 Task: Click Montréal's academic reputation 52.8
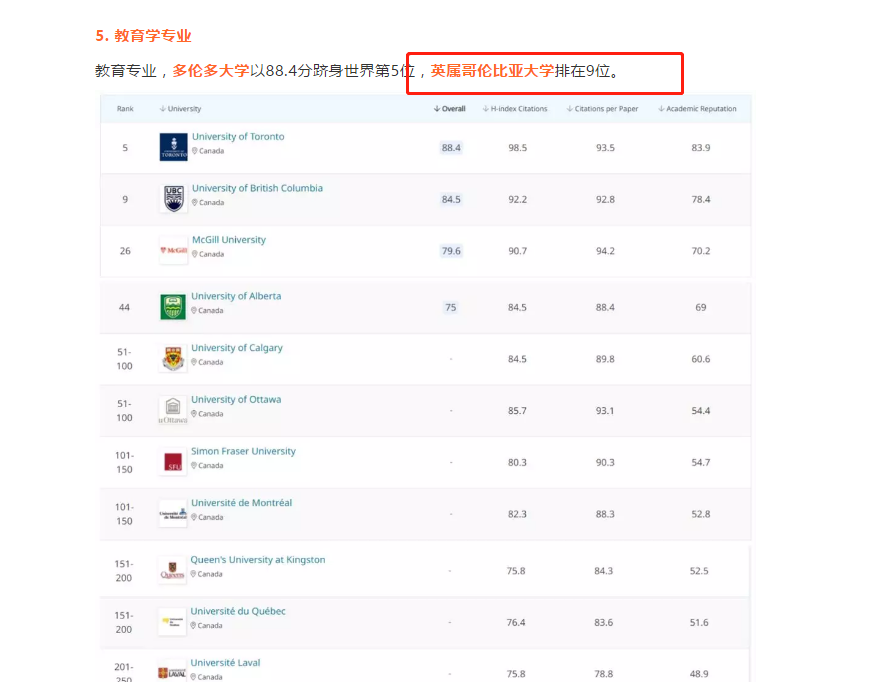(701, 514)
